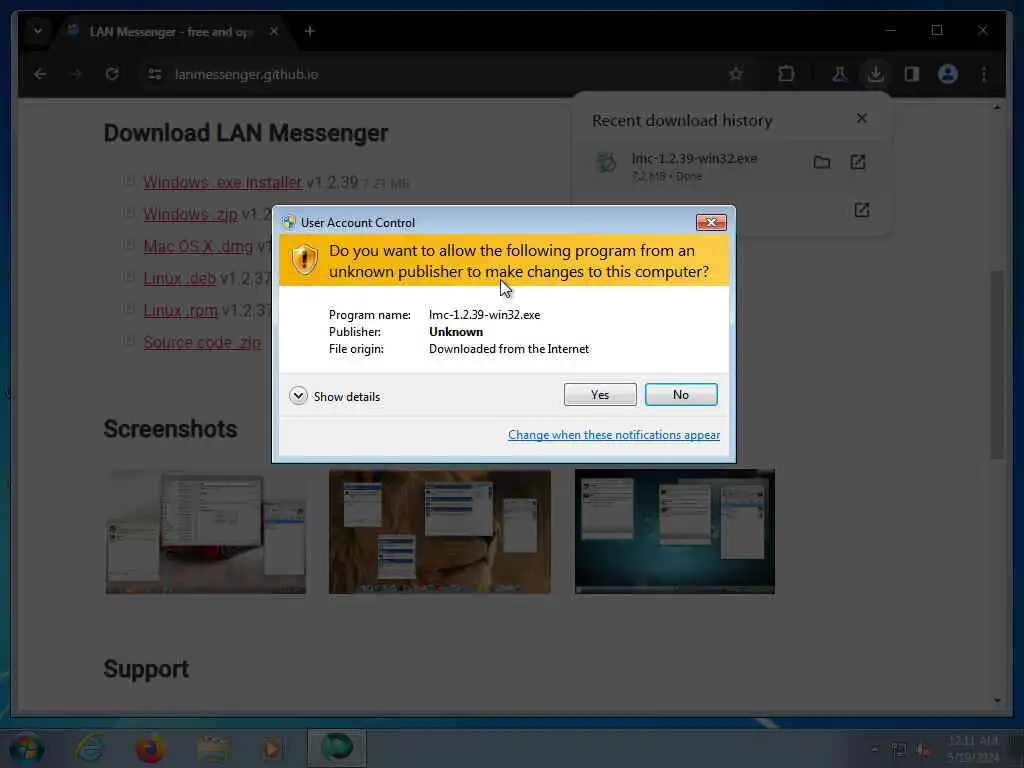Close the Recent download history popup
Screen dimensions: 1024x768
[x=862, y=118]
